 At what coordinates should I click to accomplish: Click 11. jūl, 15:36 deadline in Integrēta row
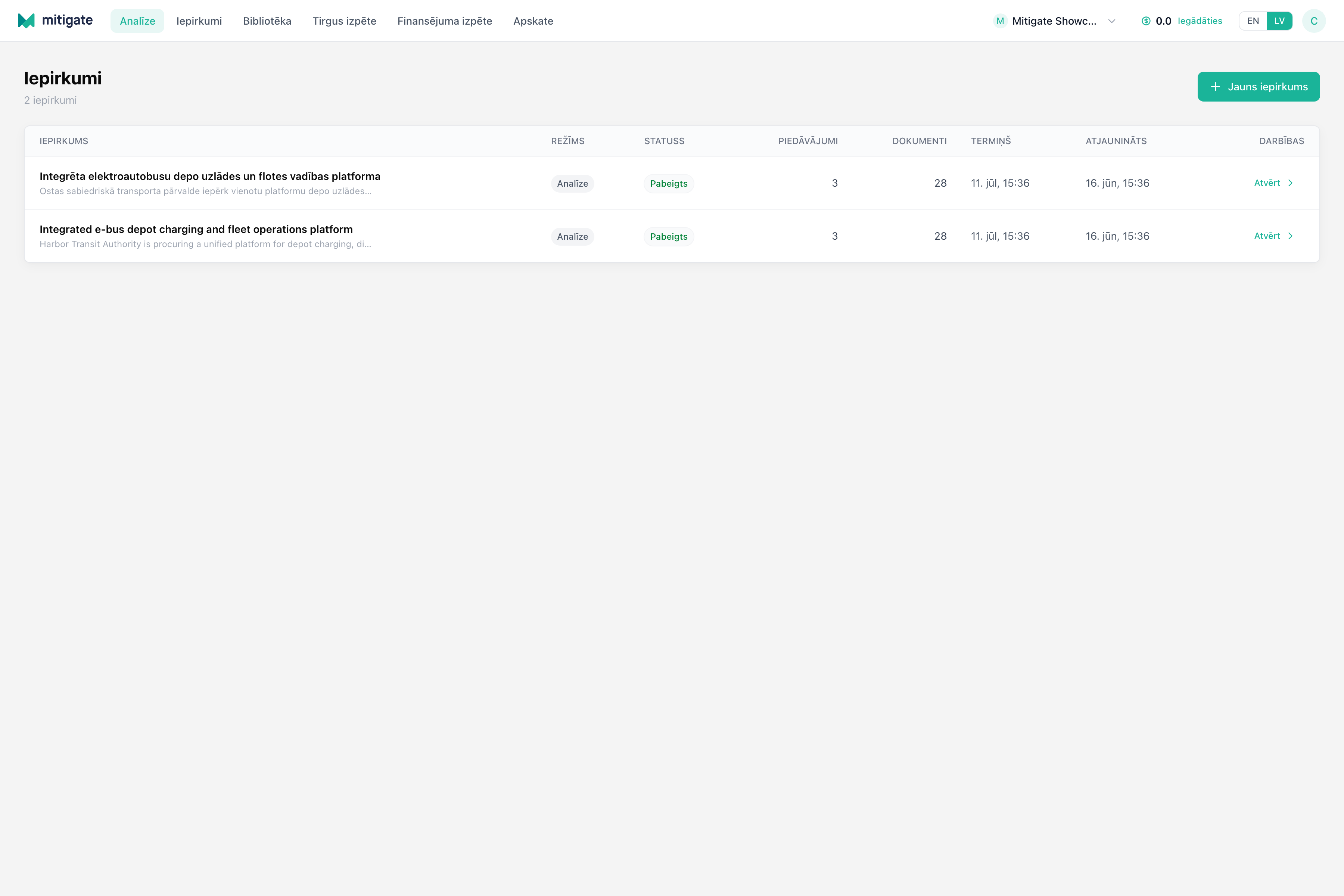[x=1000, y=183]
